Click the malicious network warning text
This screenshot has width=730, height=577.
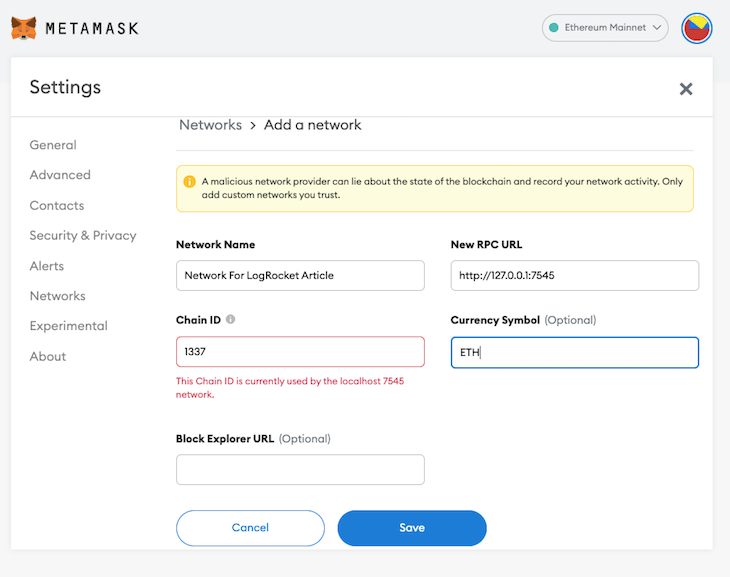pos(442,188)
